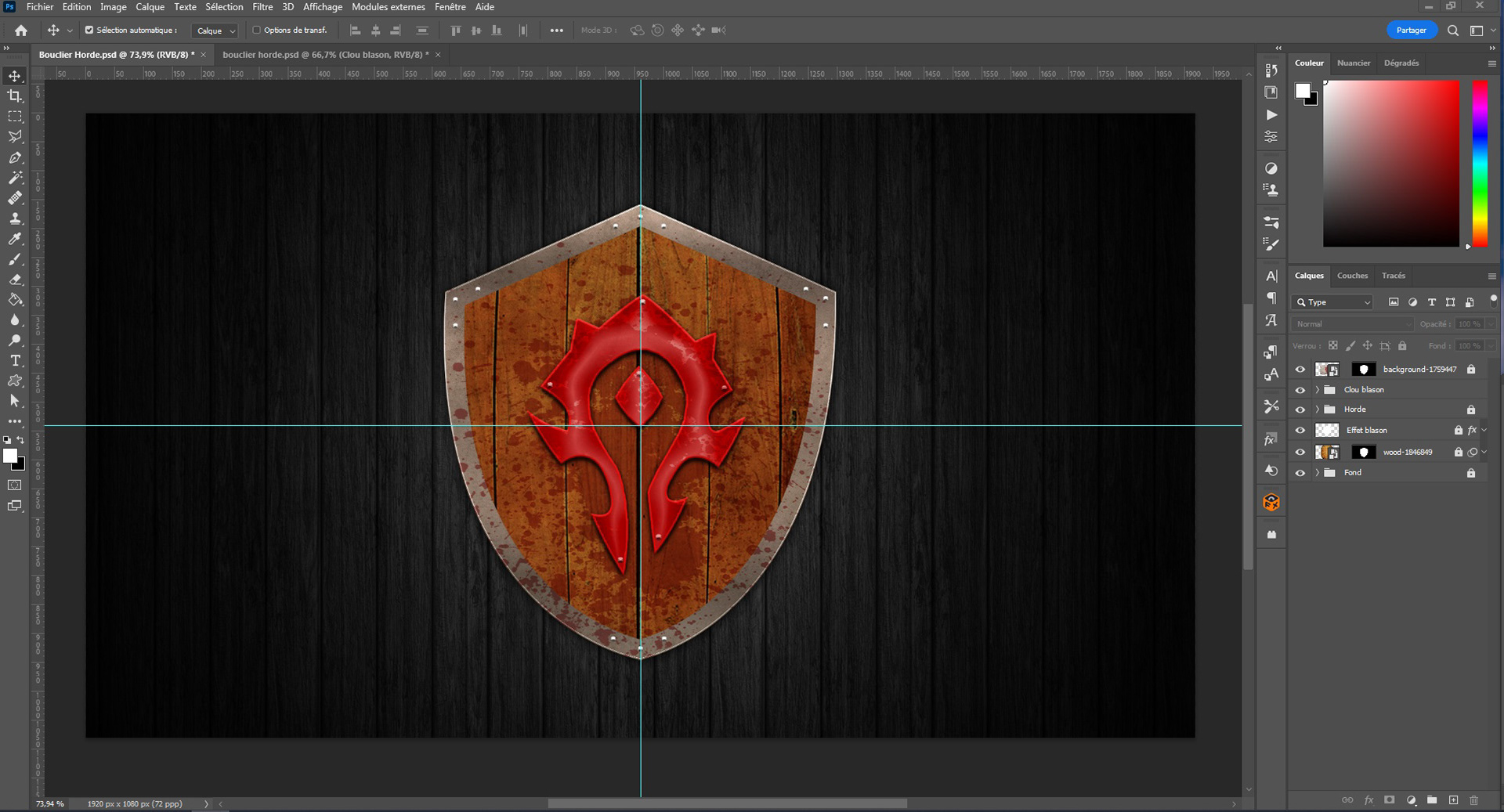
Task: Create a new group folder icon
Action: 1432,800
